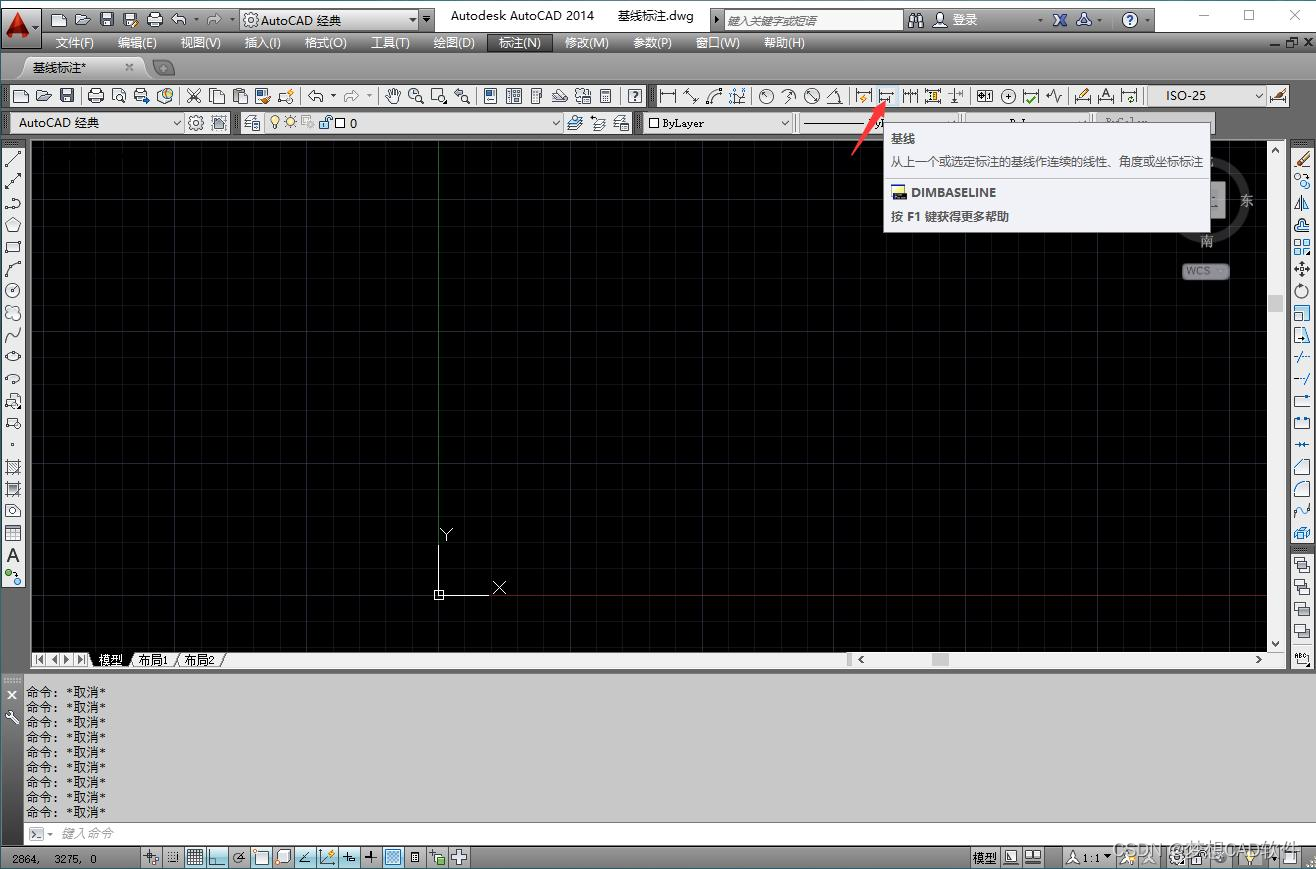Image resolution: width=1316 pixels, height=869 pixels.
Task: Toggle Polar tracking in status bar
Action: 239,857
